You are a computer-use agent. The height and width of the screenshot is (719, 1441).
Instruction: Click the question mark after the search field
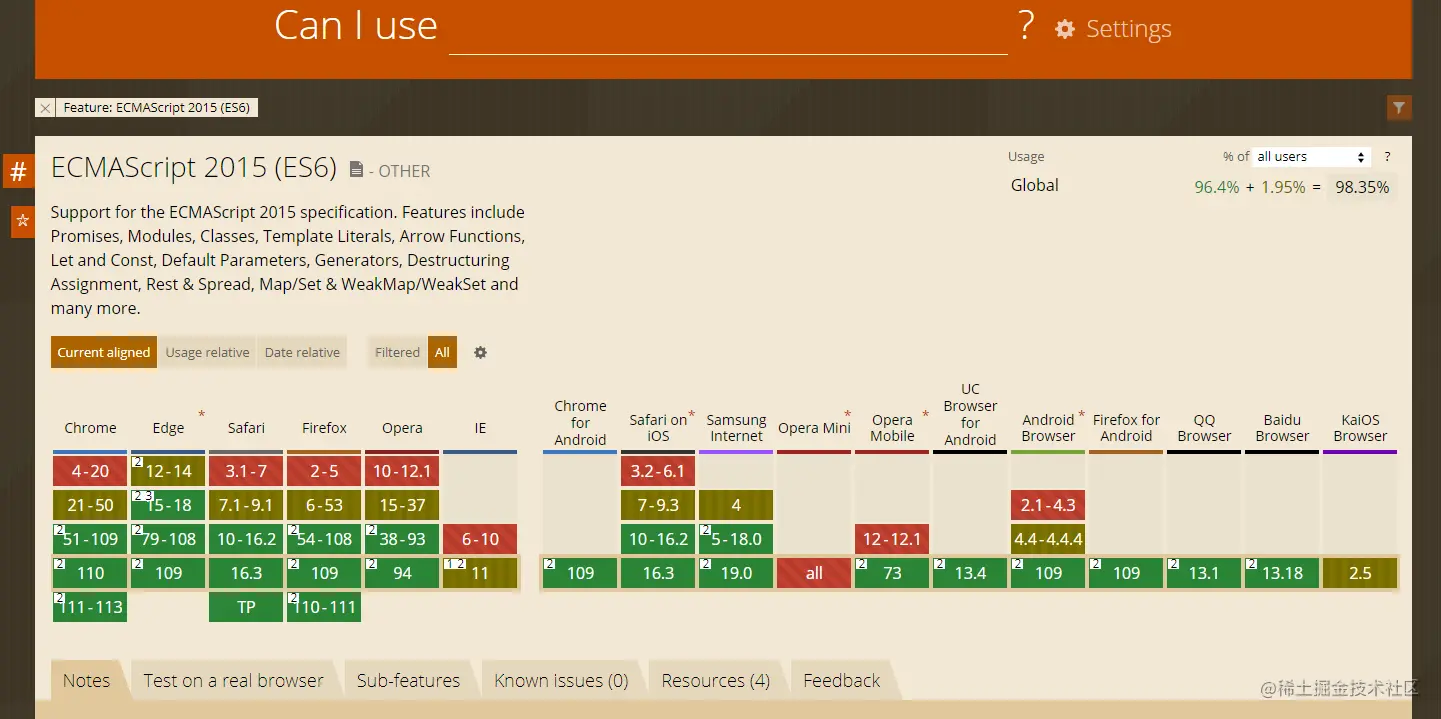[x=1026, y=26]
